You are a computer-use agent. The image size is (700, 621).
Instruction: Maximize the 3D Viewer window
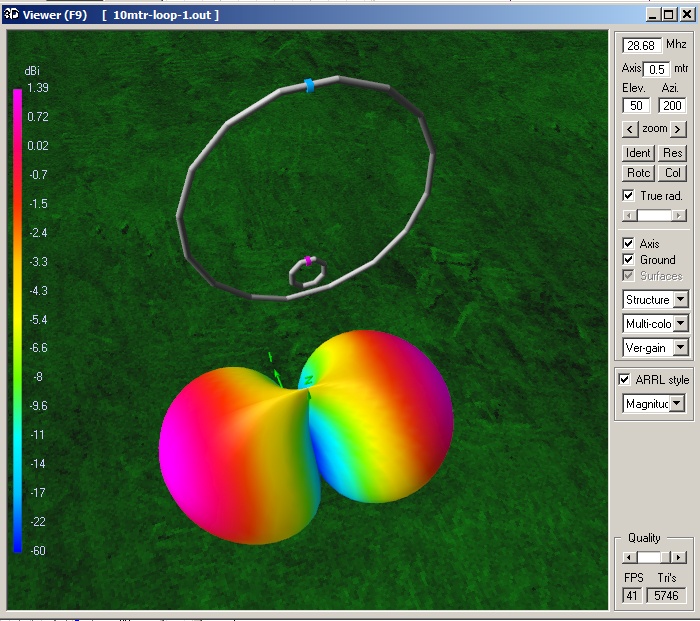(668, 15)
